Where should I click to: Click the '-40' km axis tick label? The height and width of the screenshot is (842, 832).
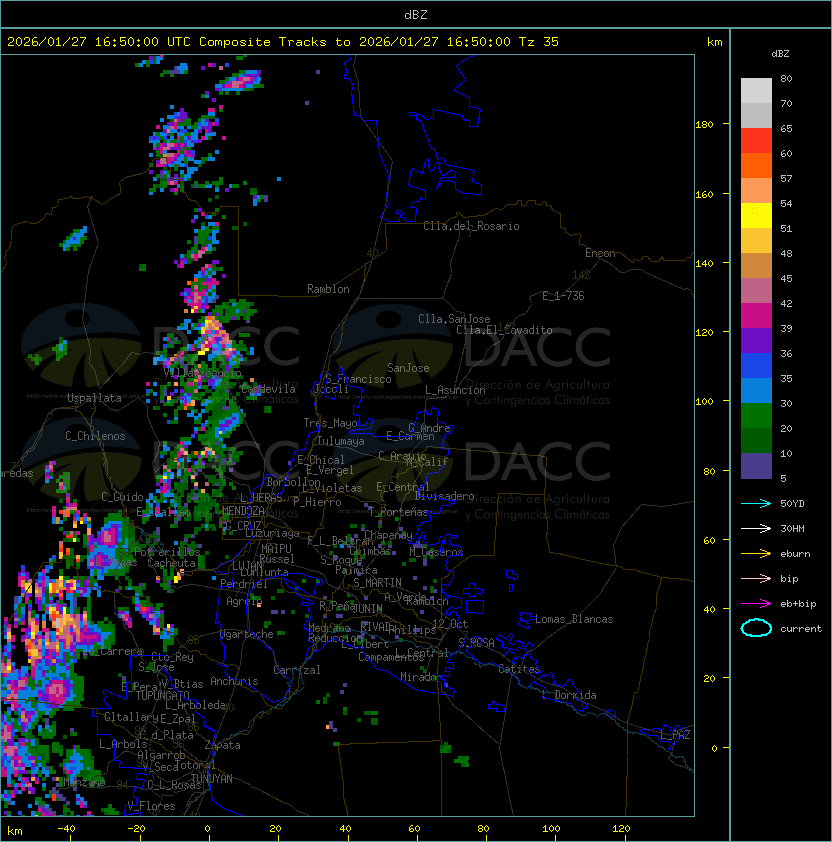tap(67, 829)
